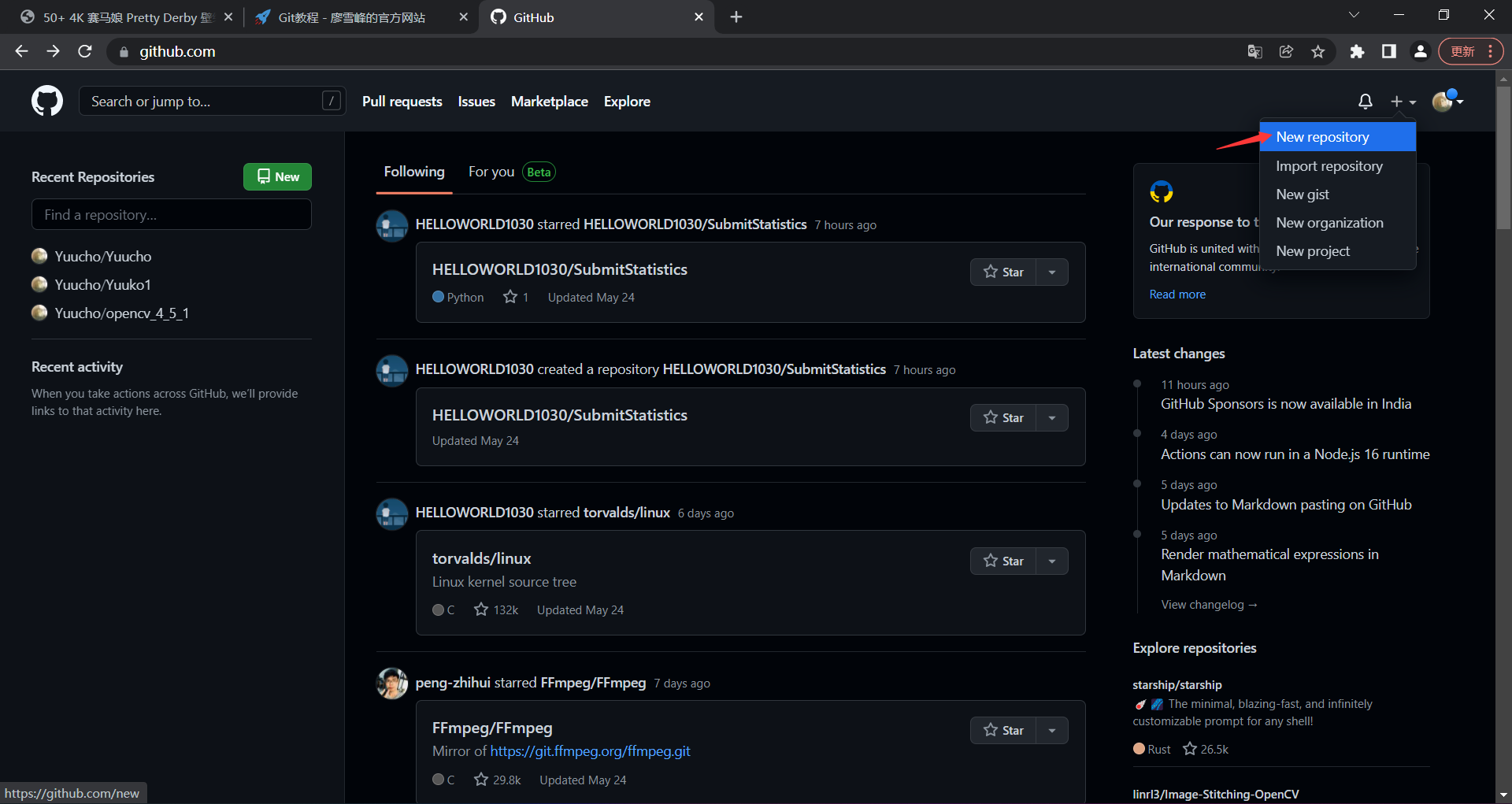Expand star dropdown for torvalds/linux
Viewport: 1512px width, 804px height.
pyautogui.click(x=1052, y=561)
